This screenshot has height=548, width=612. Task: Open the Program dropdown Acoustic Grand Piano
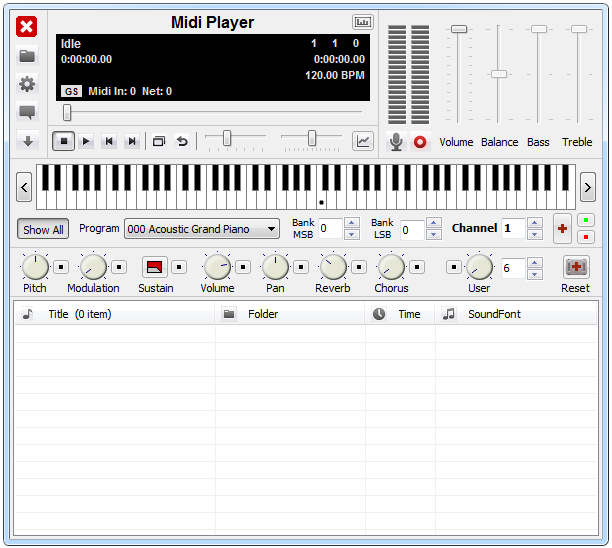tap(202, 229)
